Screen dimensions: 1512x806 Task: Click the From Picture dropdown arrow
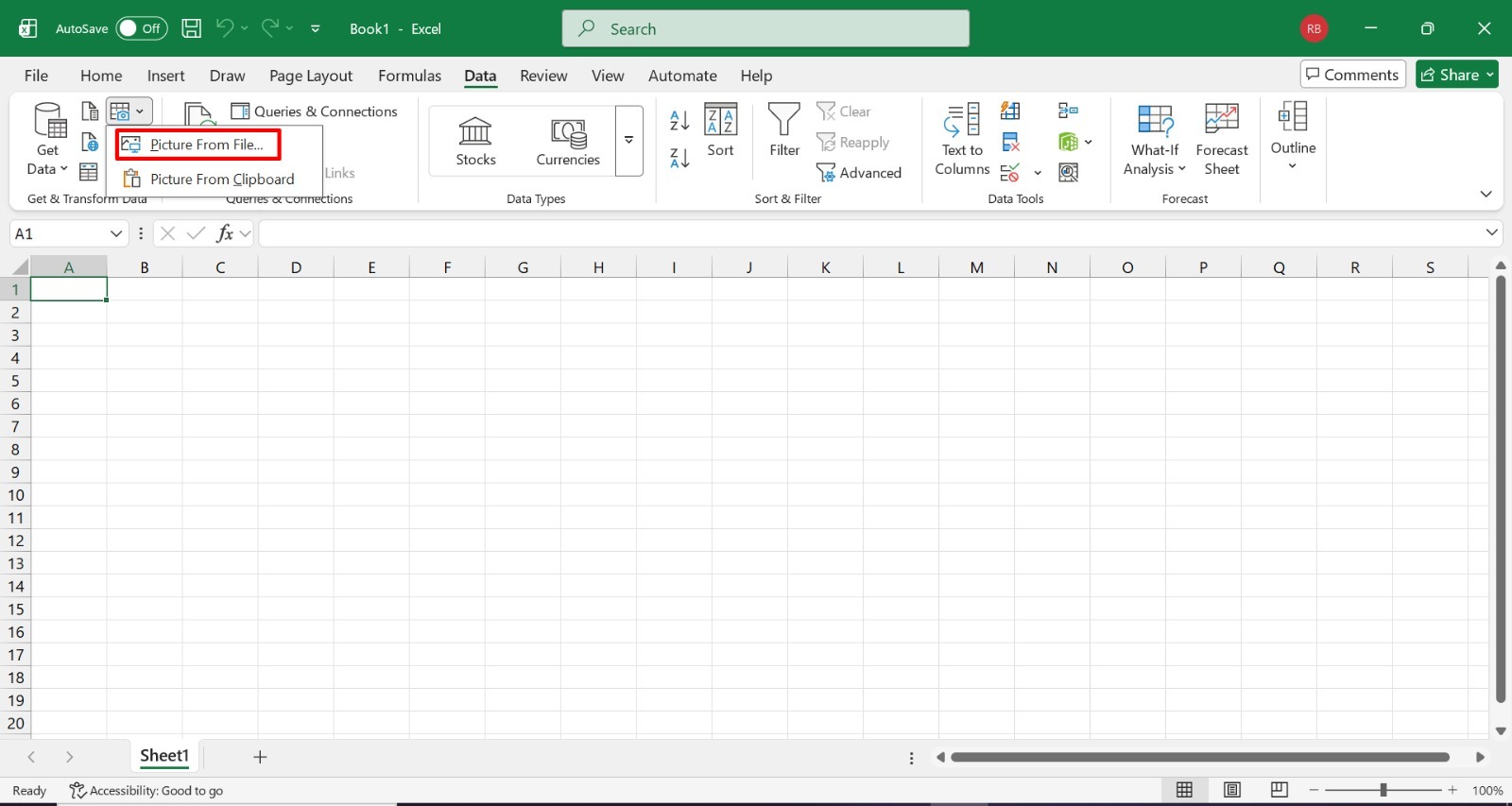(140, 111)
